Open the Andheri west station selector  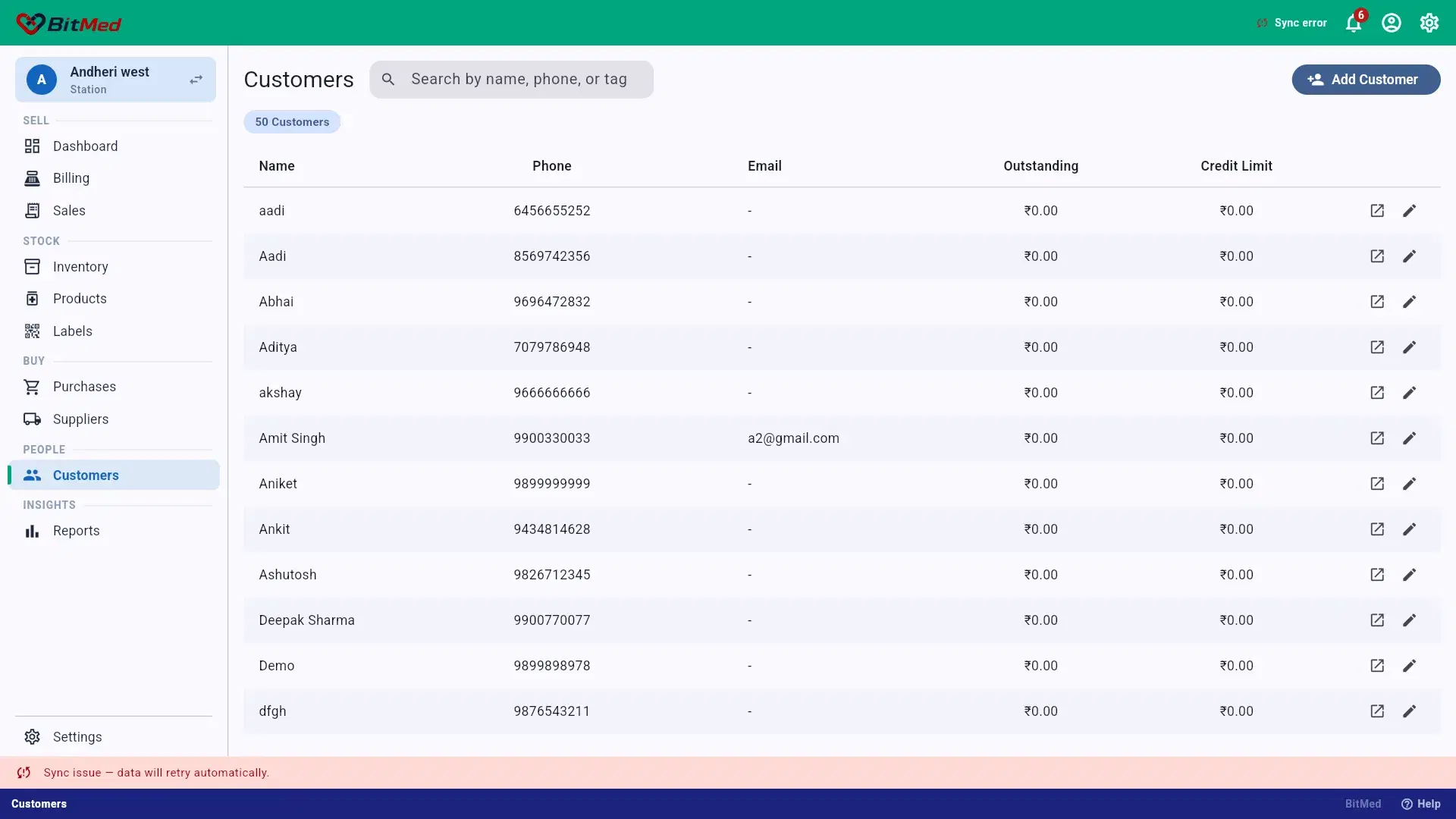pos(115,80)
